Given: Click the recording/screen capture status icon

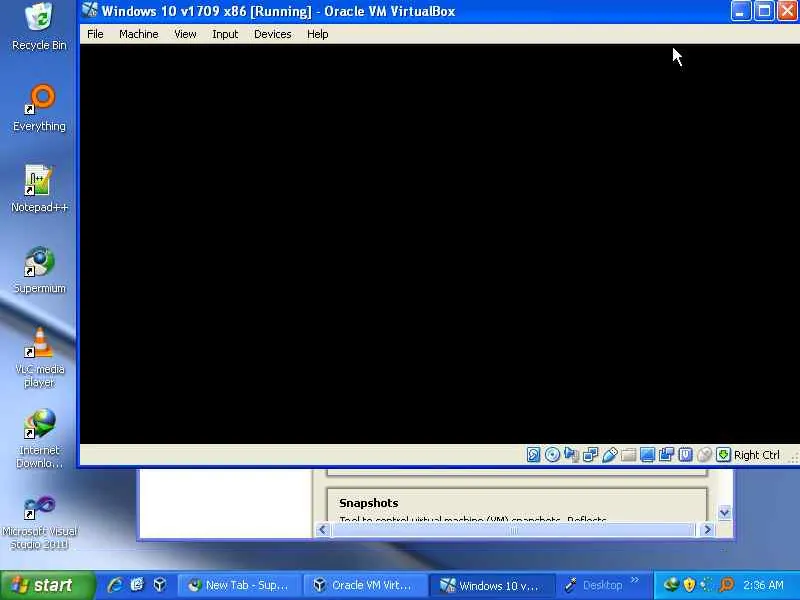Looking at the screenshot, I should click(x=666, y=455).
